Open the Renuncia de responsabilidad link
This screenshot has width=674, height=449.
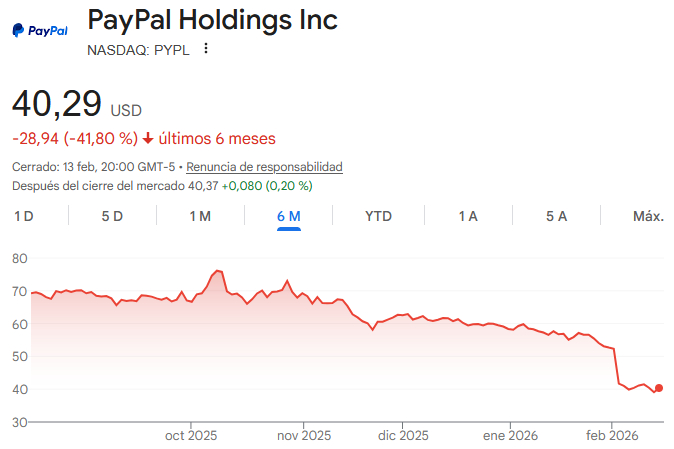coord(264,167)
